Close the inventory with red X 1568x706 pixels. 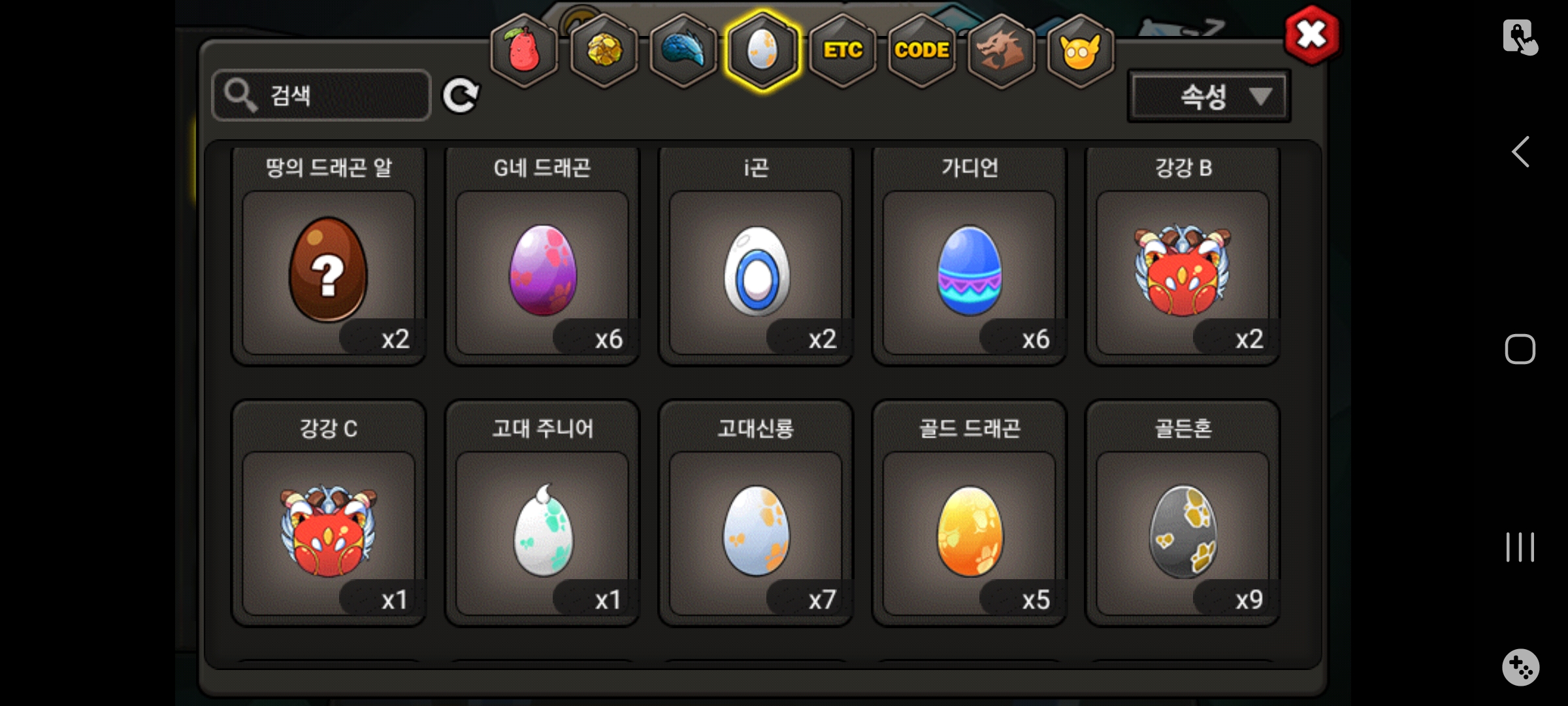pos(1312,35)
